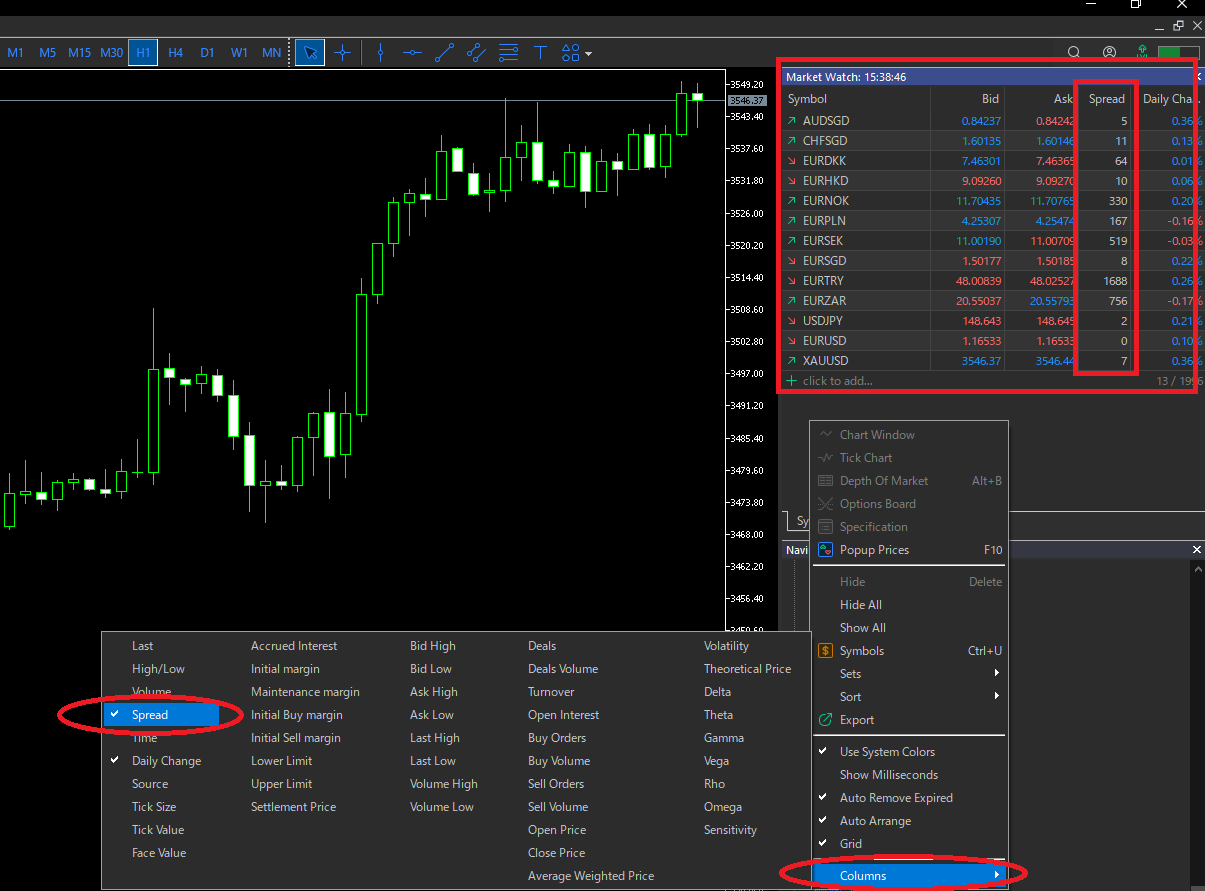Choose Symbols from the context menu
Screen dimensions: 1205x891
point(861,651)
